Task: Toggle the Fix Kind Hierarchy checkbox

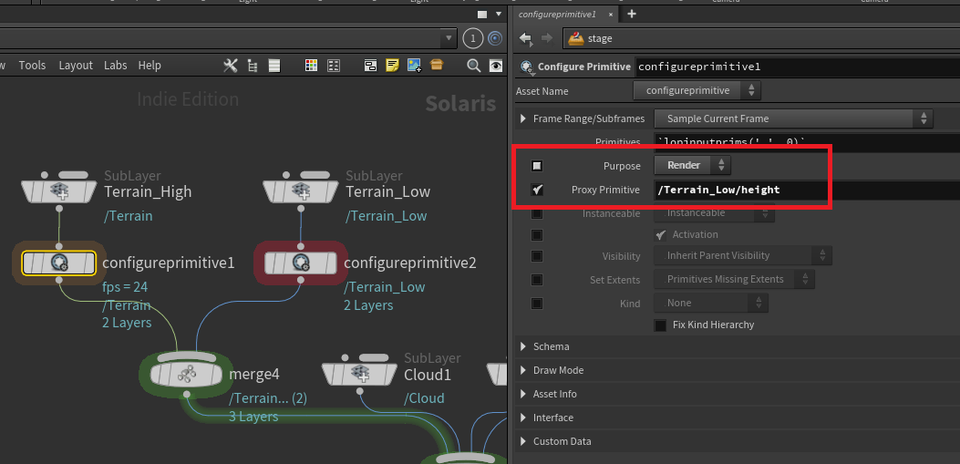Action: (660, 325)
